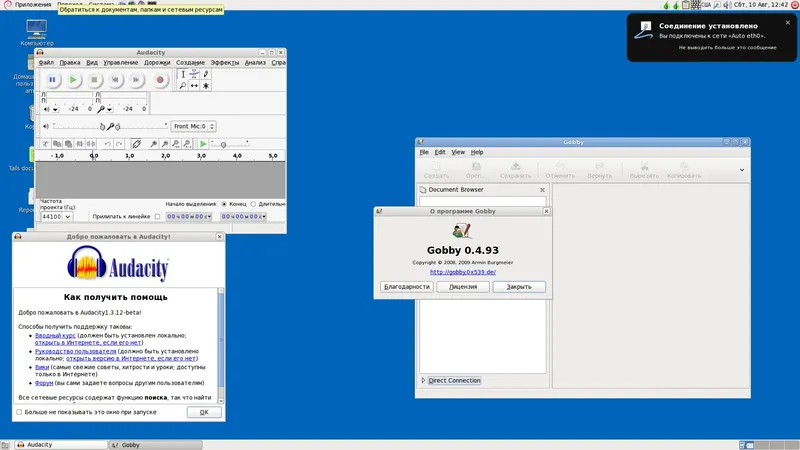800x450 pixels.
Task: Click the Cut scissors icon in Audacity
Action: pos(46,144)
